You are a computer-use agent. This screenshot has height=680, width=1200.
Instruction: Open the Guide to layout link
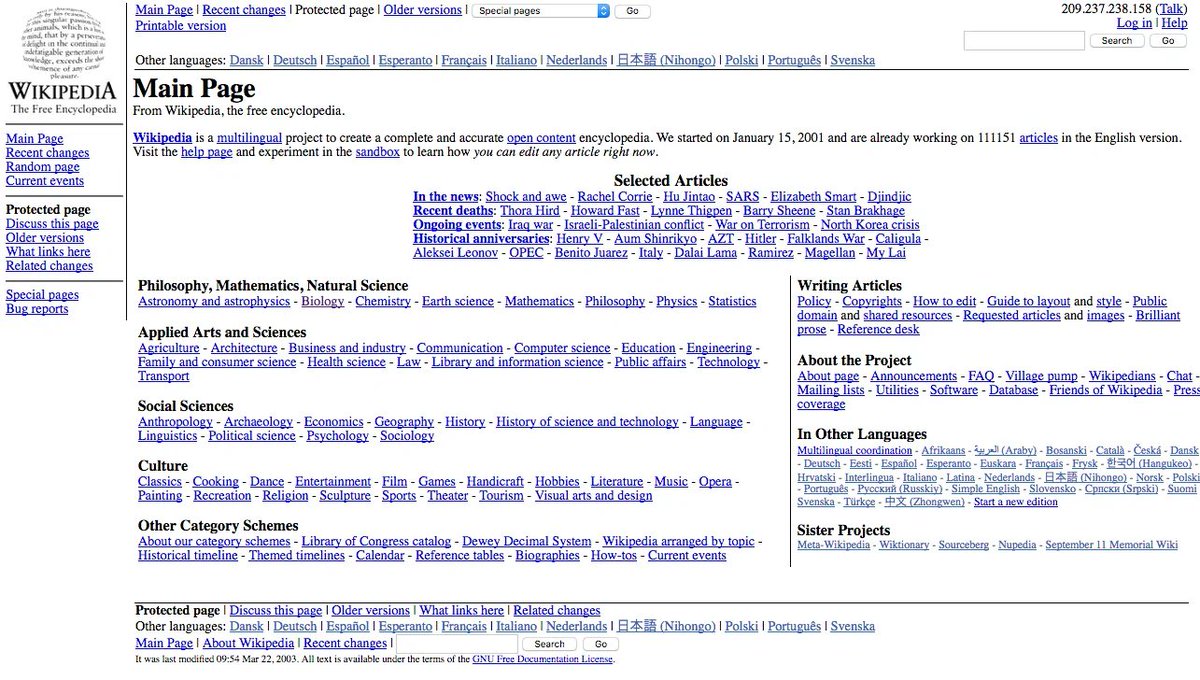[1029, 301]
